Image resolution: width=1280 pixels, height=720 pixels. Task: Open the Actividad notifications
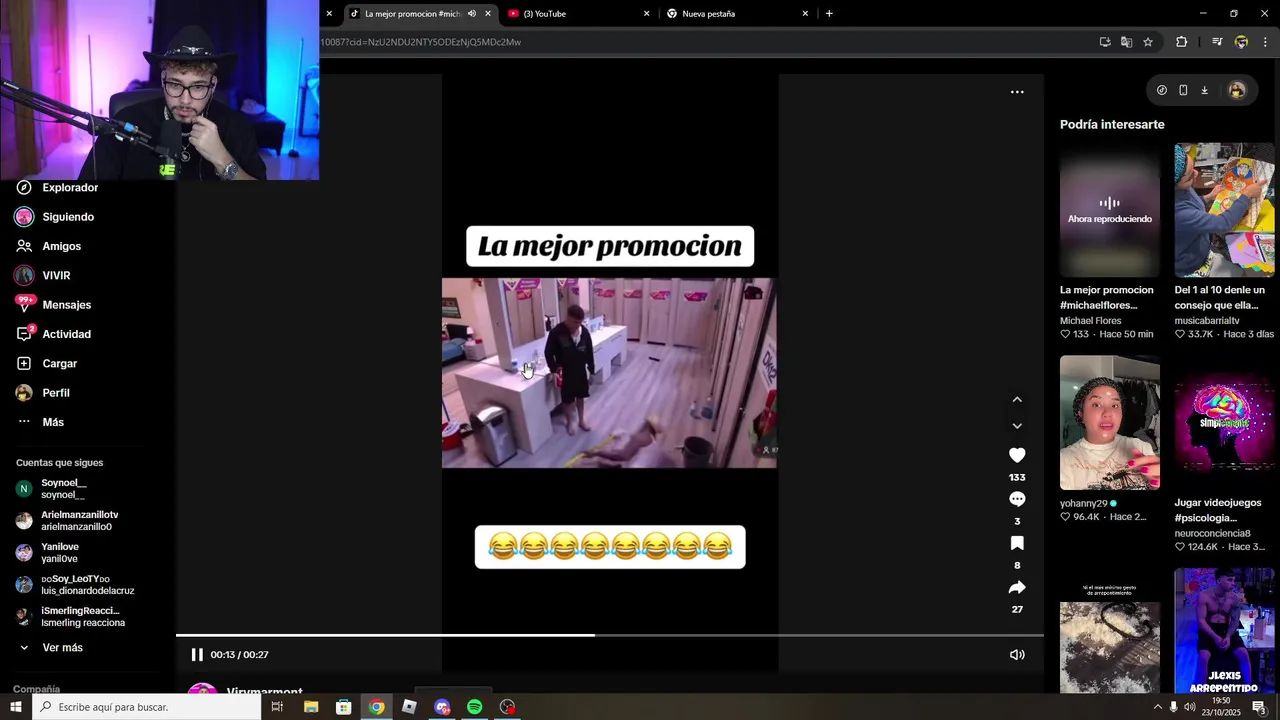[53, 334]
